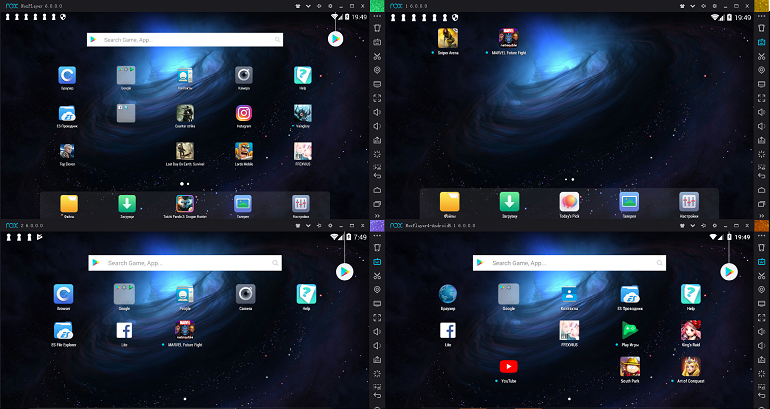Open three-dot more menu in top-left sidebar
The height and width of the screenshot is (409, 770).
(377, 17)
